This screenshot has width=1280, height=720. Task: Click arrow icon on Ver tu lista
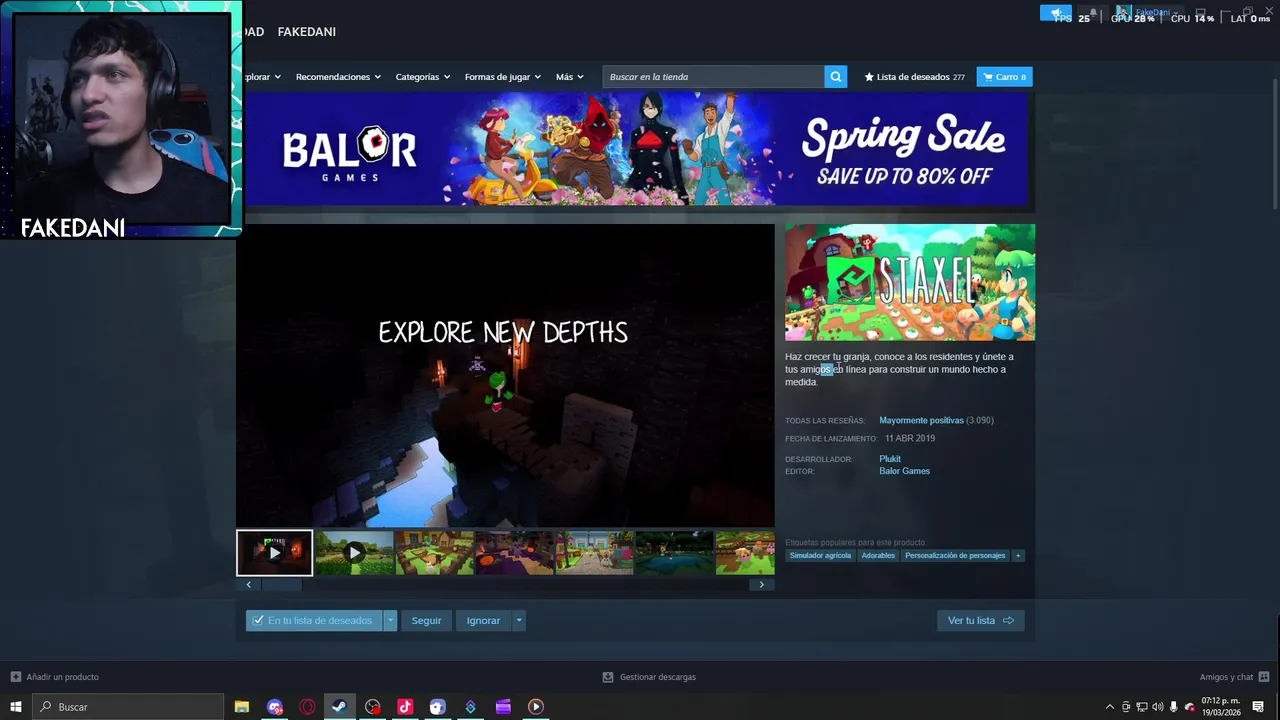click(x=1008, y=621)
